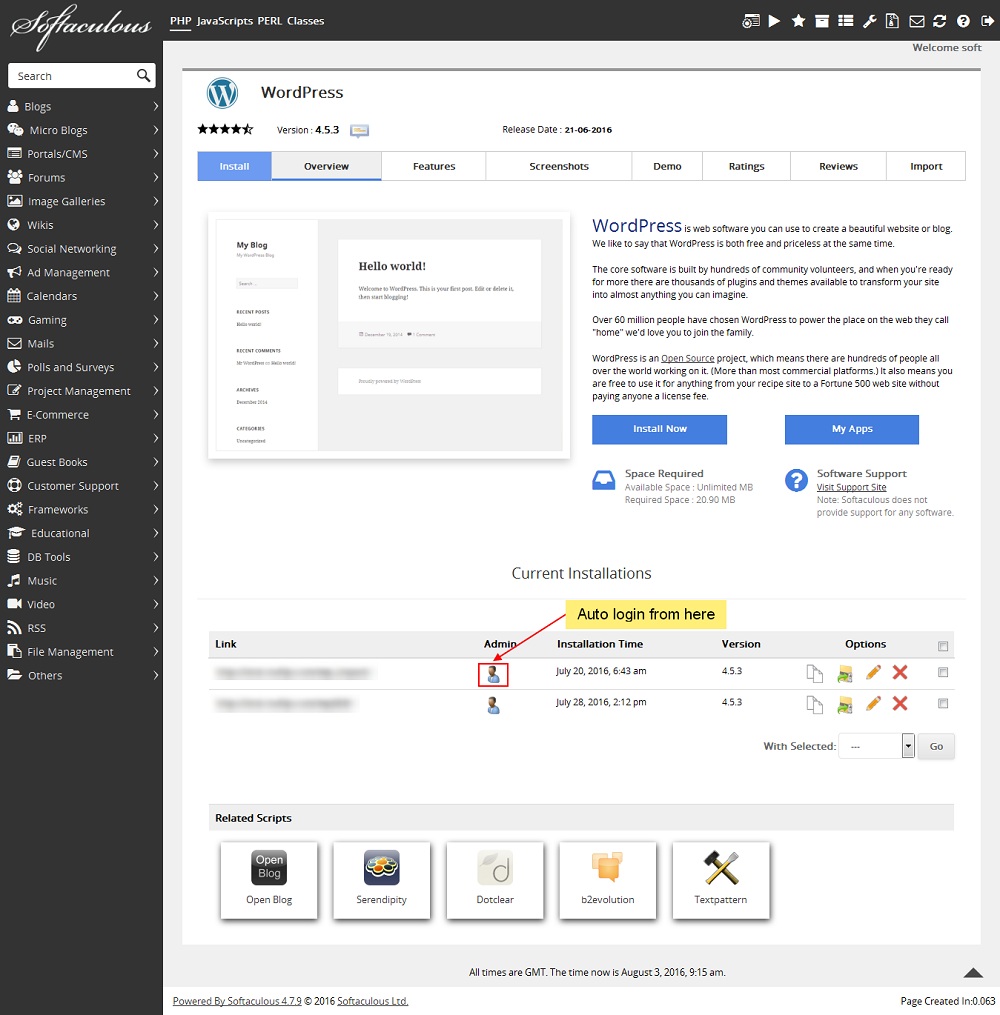This screenshot has width=1000, height=1015.
Task: Switch to the Reviews tab
Action: [838, 166]
